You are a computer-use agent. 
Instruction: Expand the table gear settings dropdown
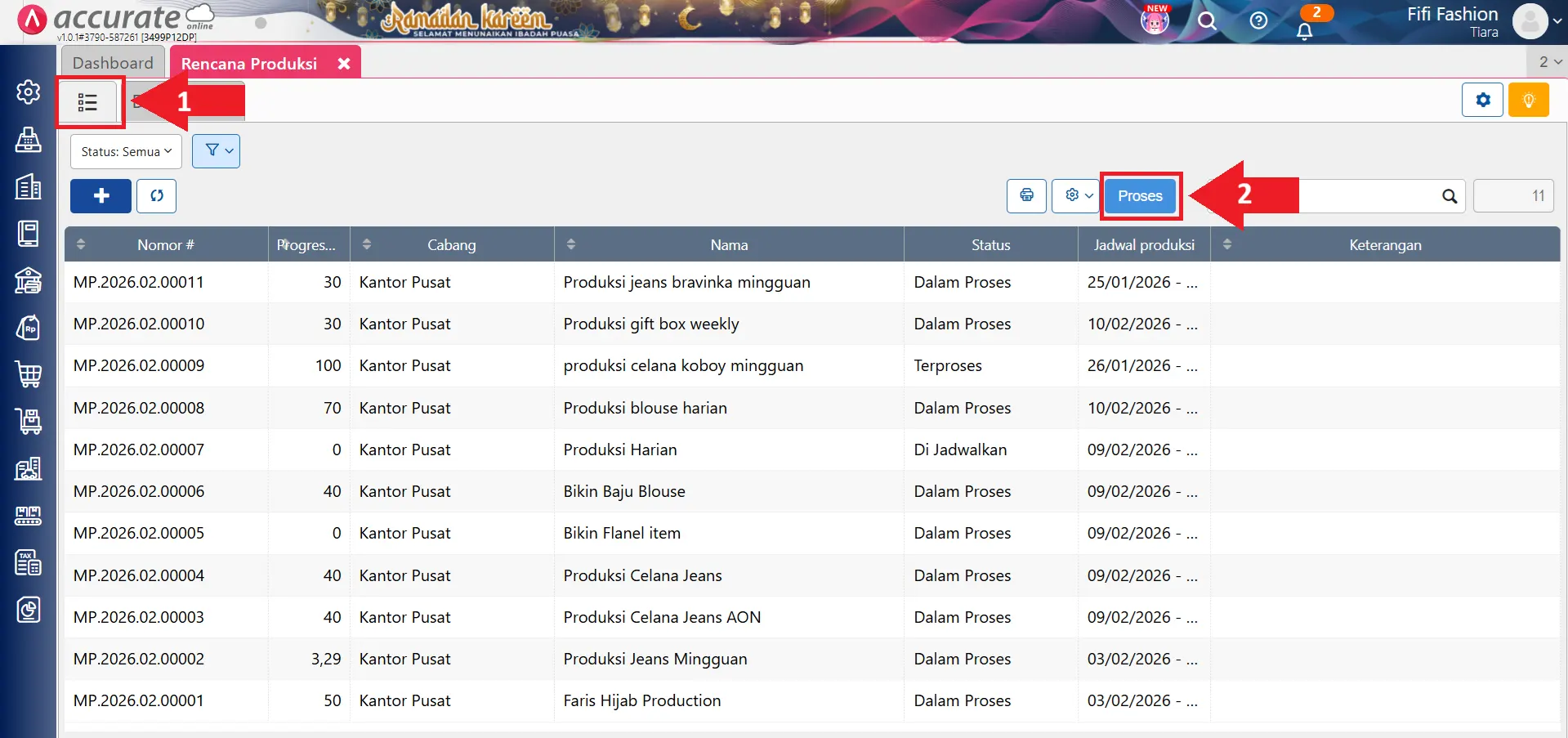1075,196
